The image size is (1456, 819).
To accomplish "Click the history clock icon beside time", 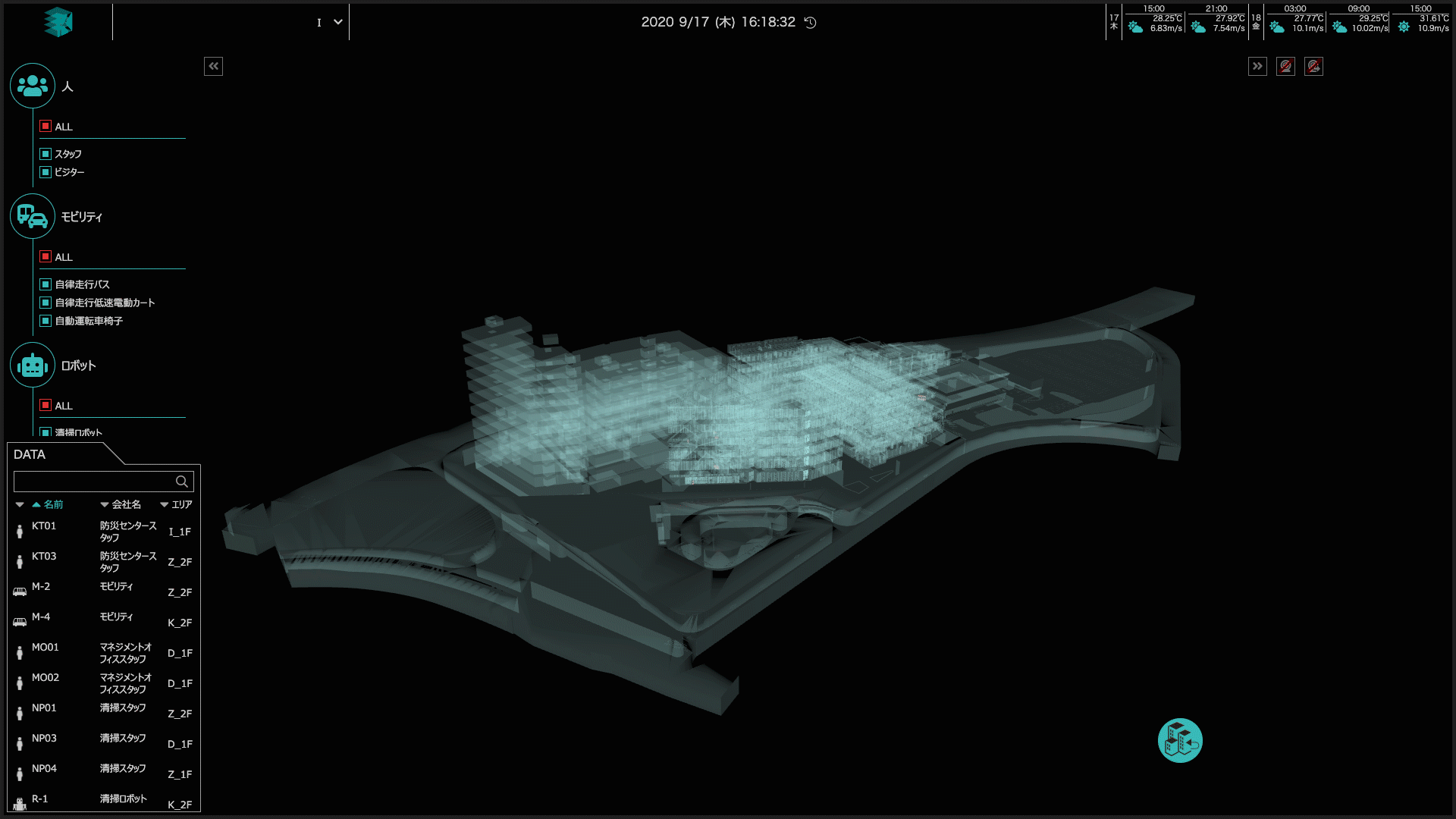I will click(811, 23).
